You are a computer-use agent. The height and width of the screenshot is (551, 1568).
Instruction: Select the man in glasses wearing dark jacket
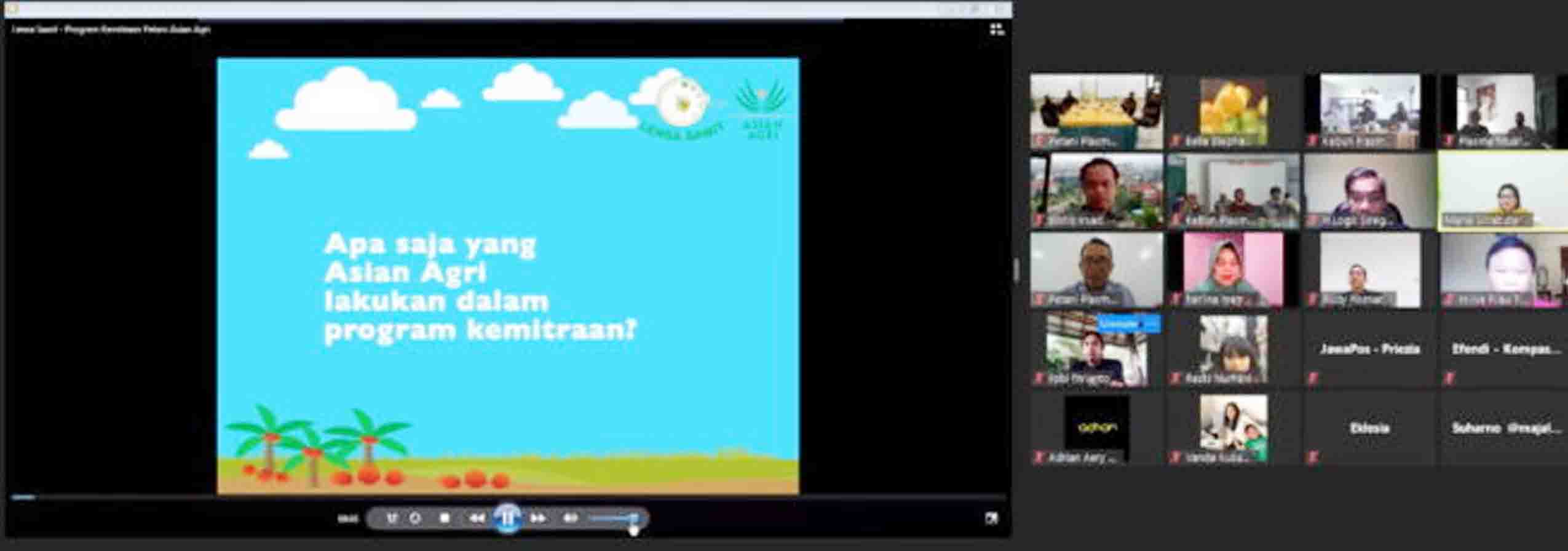click(1369, 191)
